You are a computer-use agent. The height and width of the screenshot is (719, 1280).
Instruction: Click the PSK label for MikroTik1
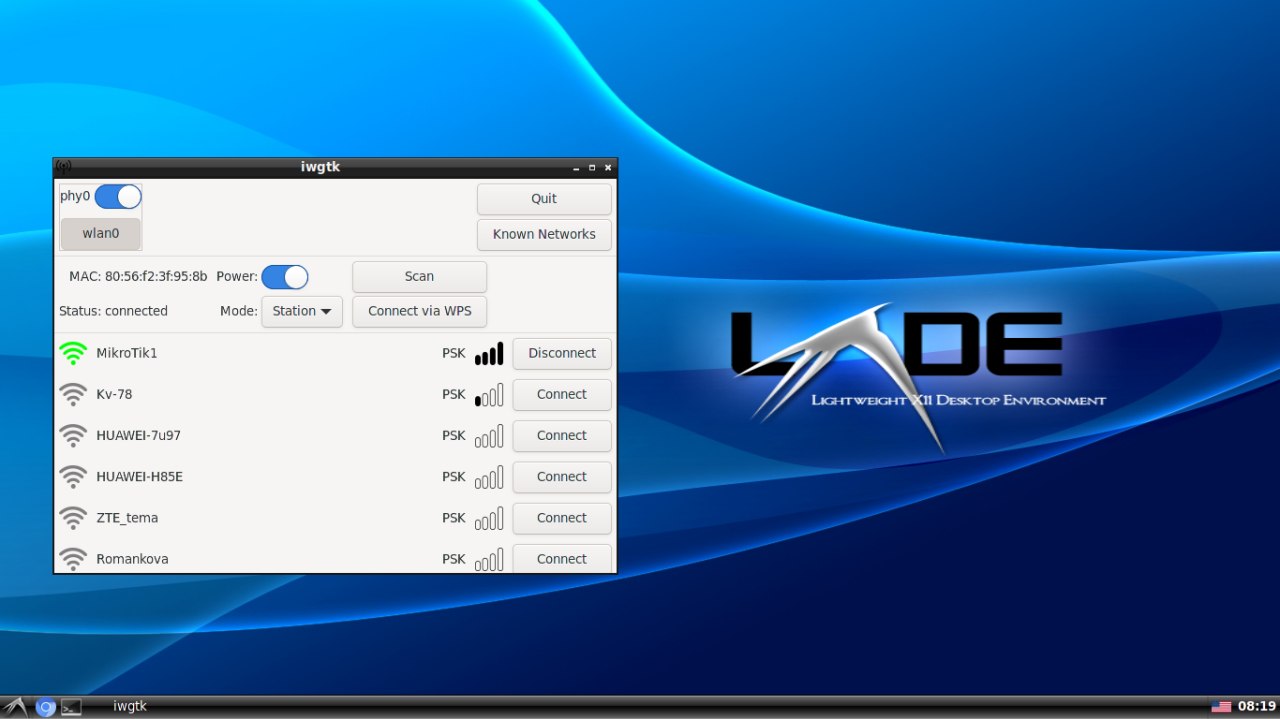tap(454, 353)
